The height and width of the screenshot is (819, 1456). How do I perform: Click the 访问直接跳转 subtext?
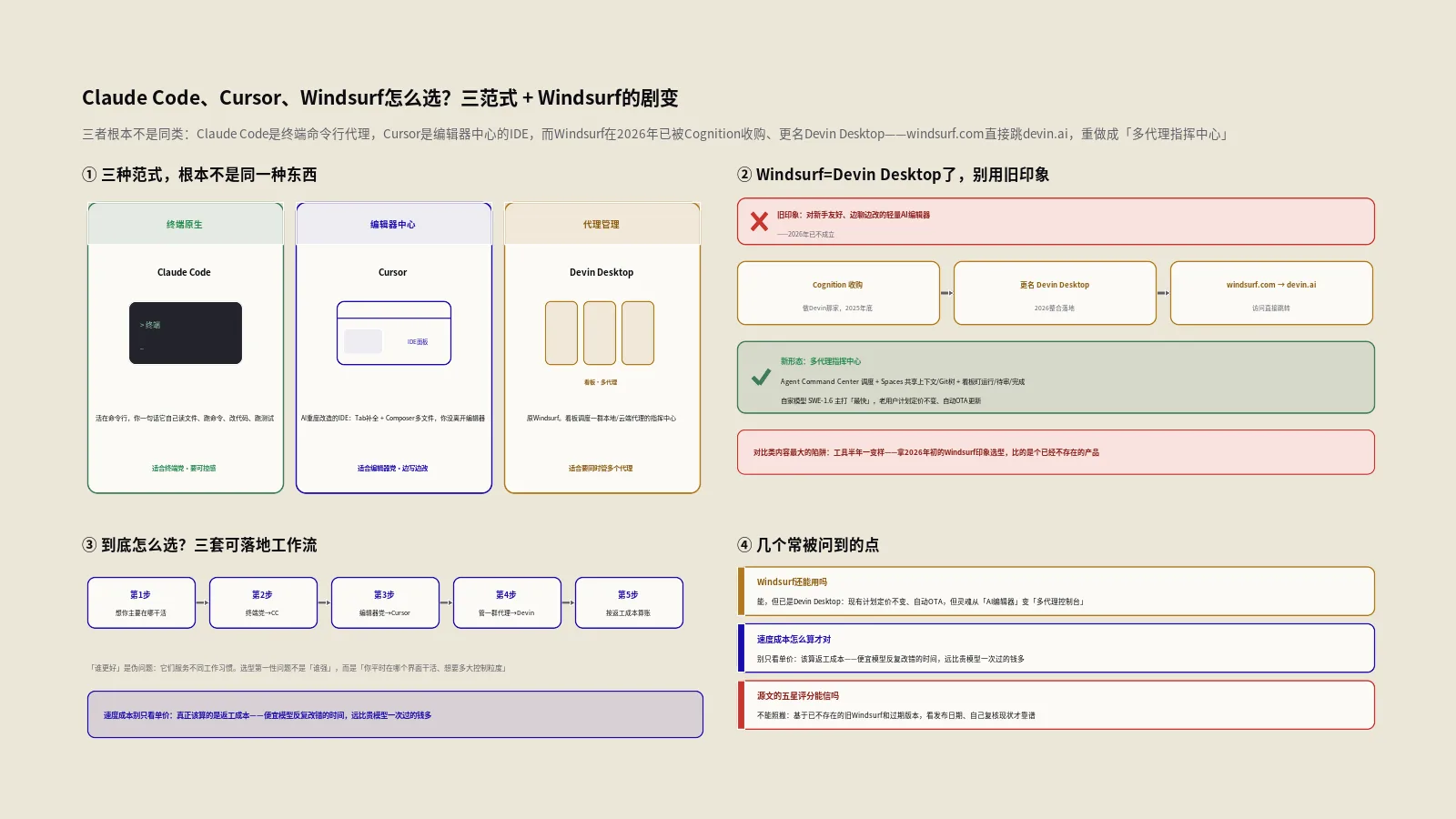[1271, 308]
